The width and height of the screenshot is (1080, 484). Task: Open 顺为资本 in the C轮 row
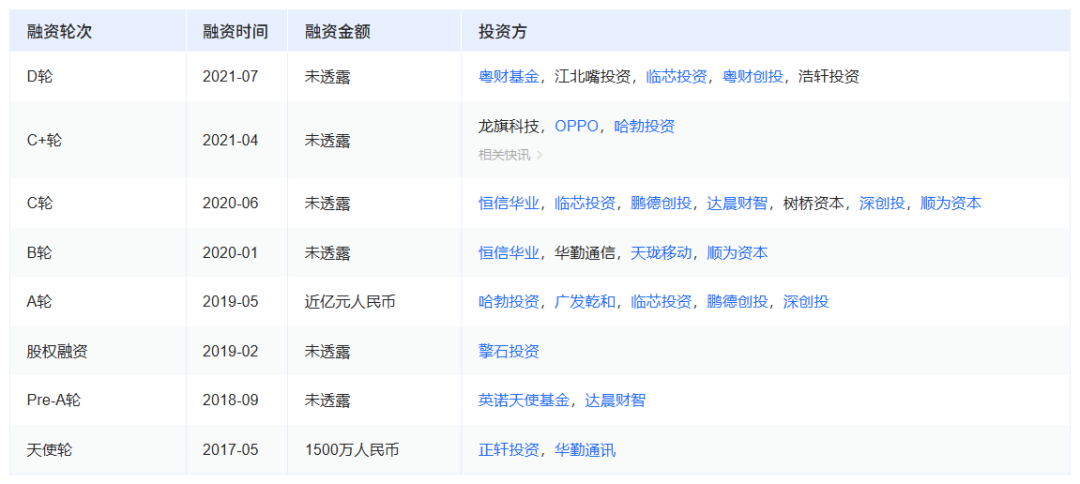click(951, 203)
